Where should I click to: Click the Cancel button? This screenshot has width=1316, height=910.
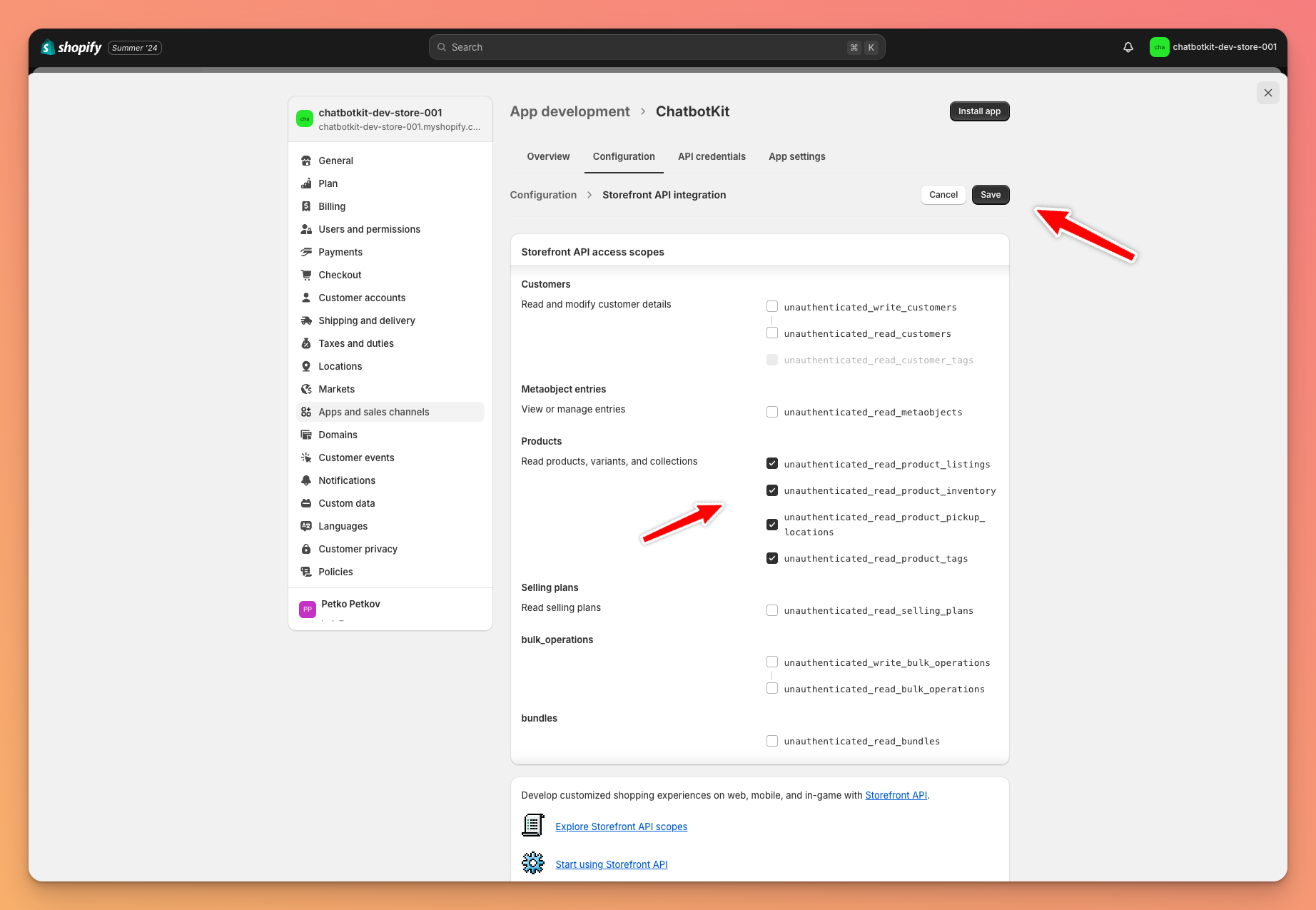[943, 195]
